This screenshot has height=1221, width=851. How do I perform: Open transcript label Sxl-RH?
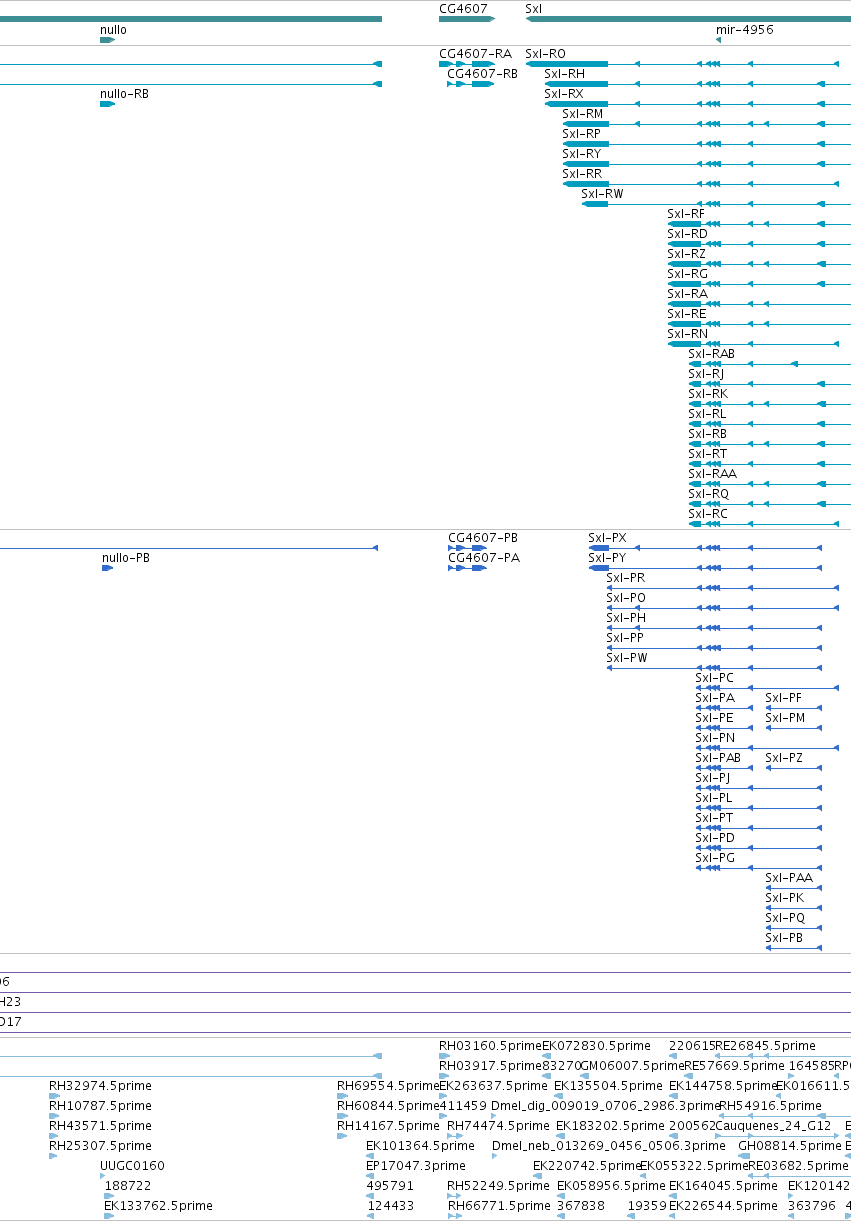564,74
